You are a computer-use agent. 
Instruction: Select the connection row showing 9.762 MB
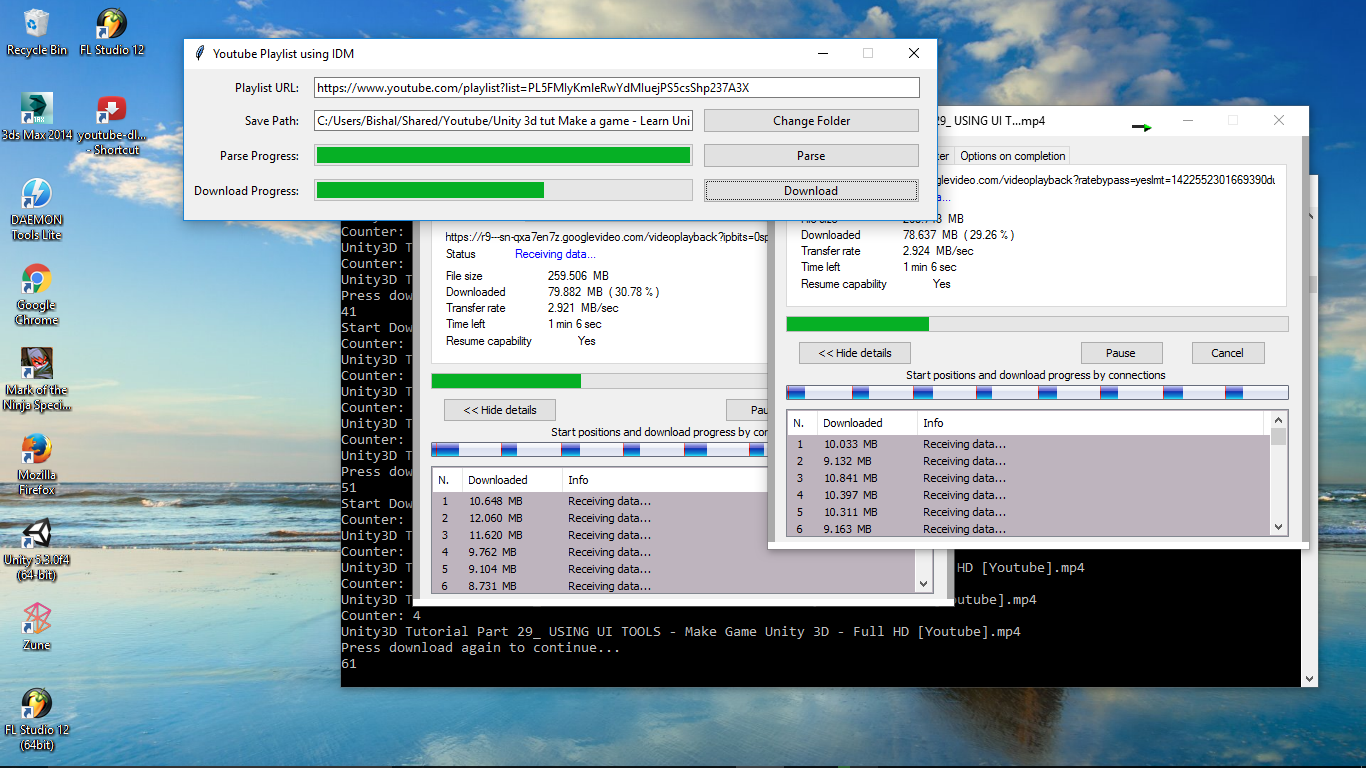point(673,552)
